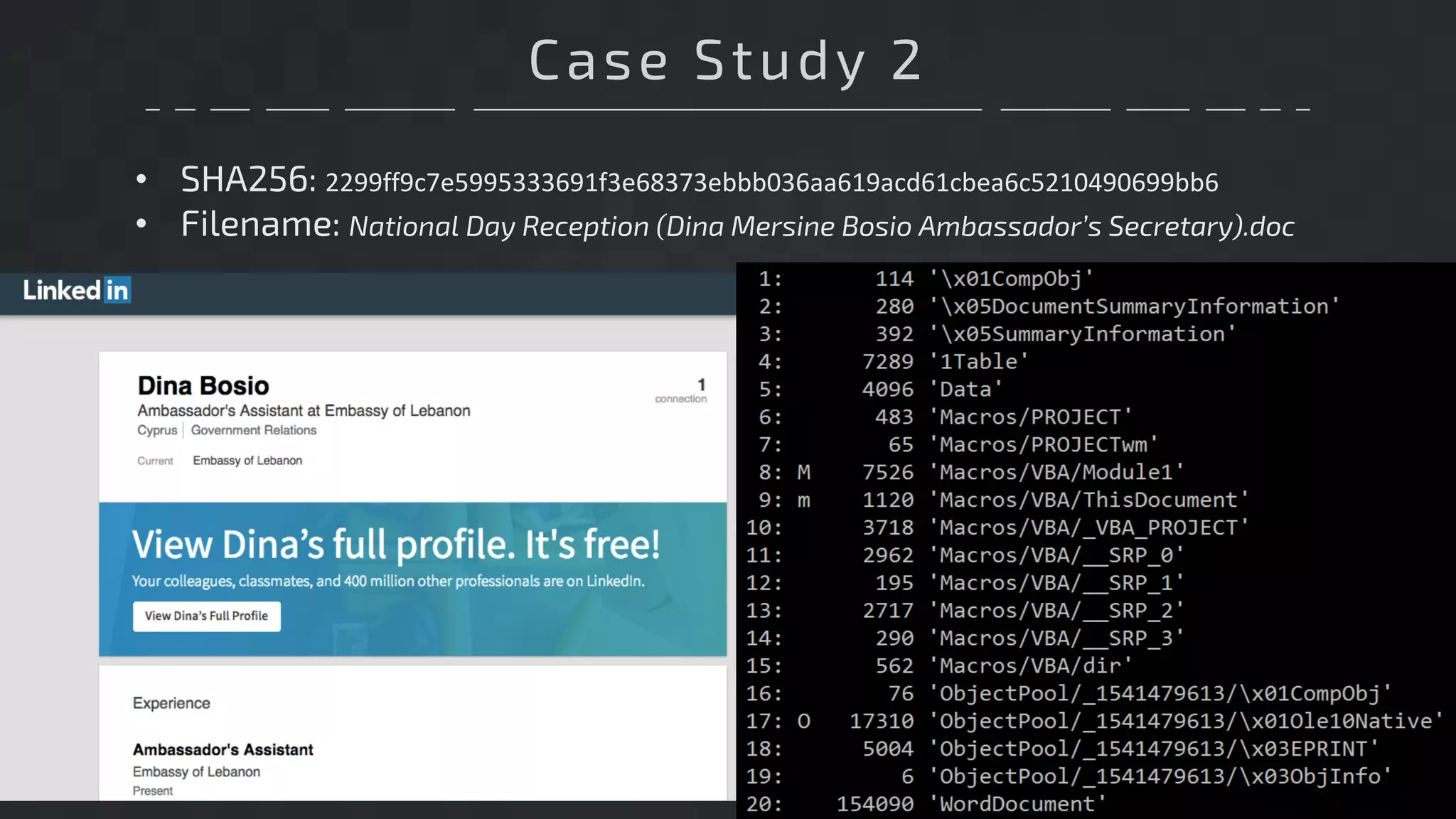Screen dimensions: 1456x819
Task: Click the Dina Bosio profile name
Action: coord(203,385)
